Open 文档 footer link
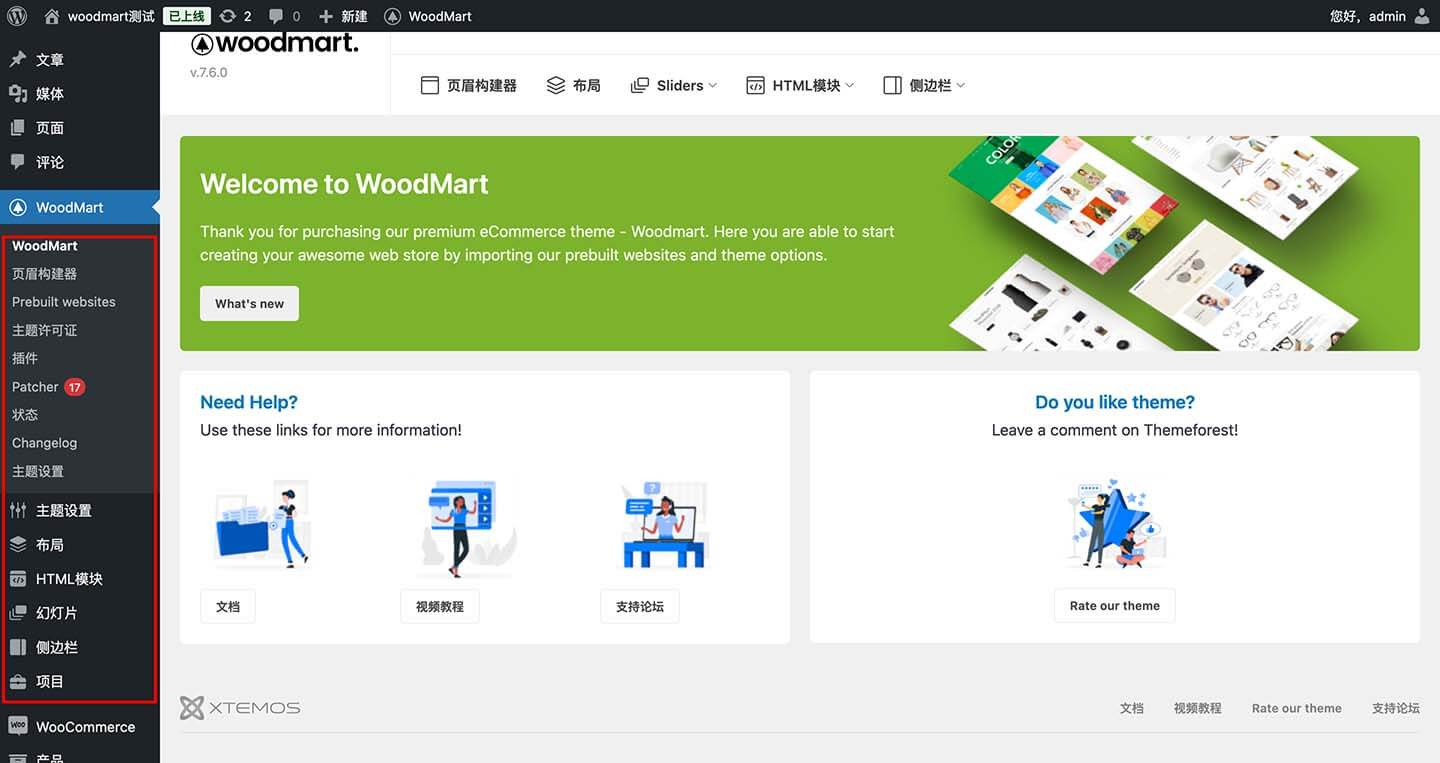This screenshot has width=1440, height=763. 1132,708
